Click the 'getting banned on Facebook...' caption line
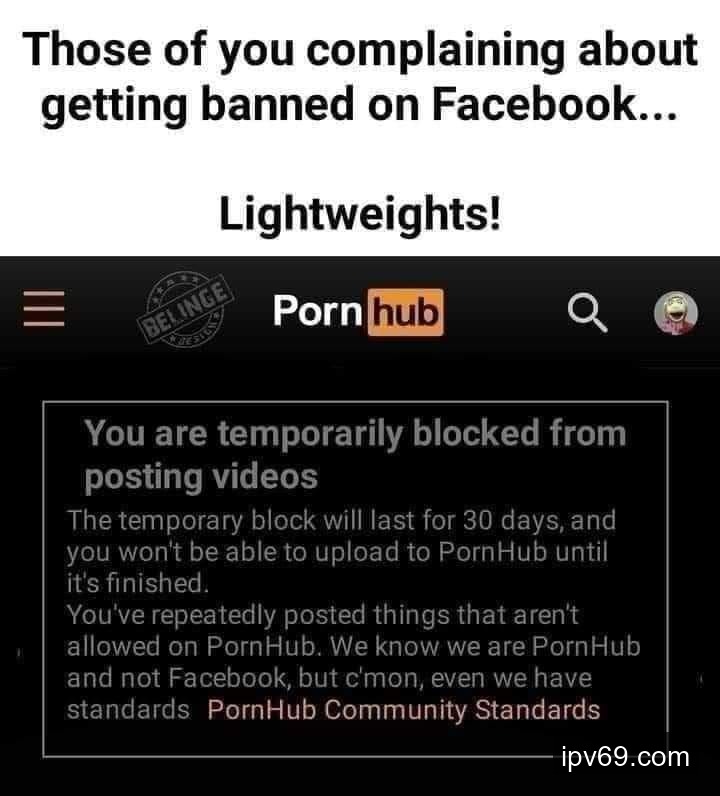 [x=358, y=106]
